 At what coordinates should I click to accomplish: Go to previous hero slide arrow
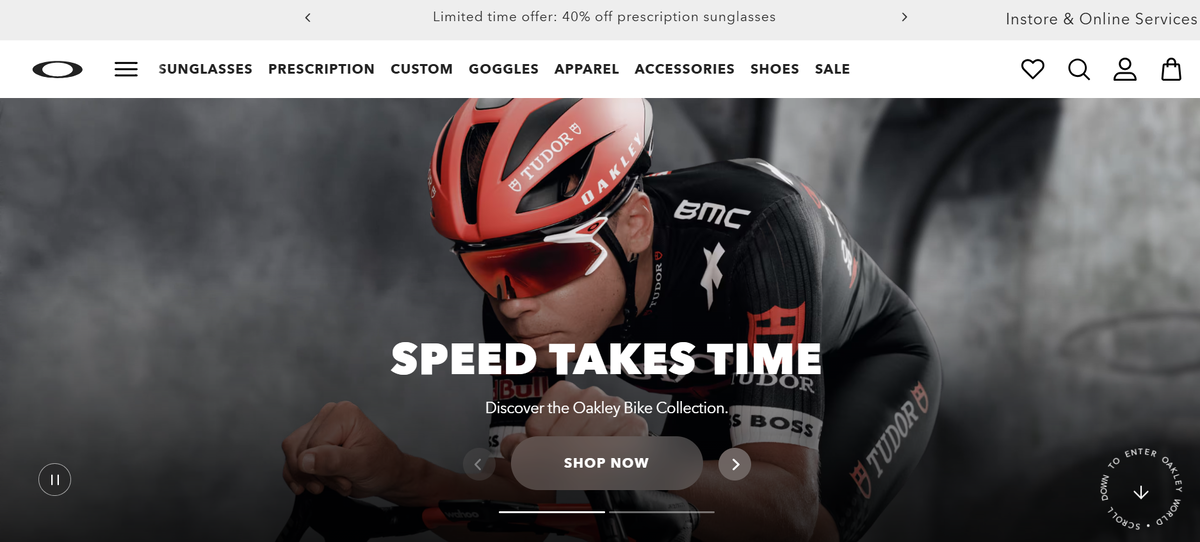pos(479,464)
